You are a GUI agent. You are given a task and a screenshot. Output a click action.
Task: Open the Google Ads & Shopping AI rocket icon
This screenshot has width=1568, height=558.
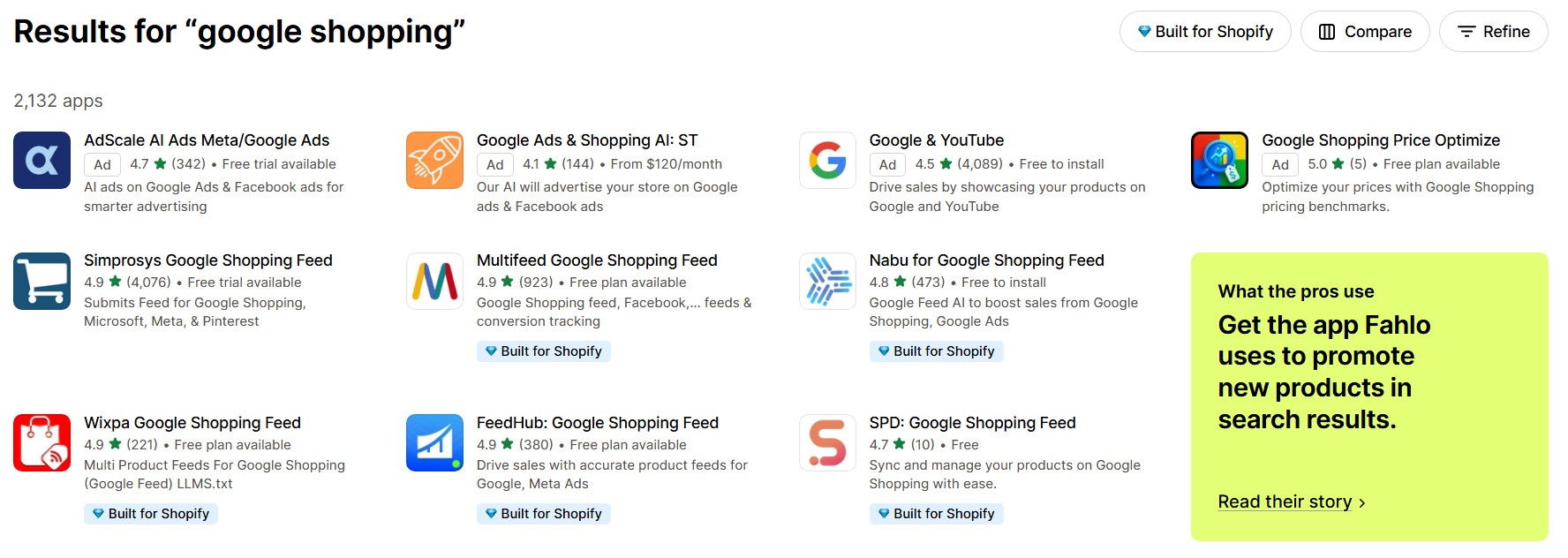click(434, 160)
